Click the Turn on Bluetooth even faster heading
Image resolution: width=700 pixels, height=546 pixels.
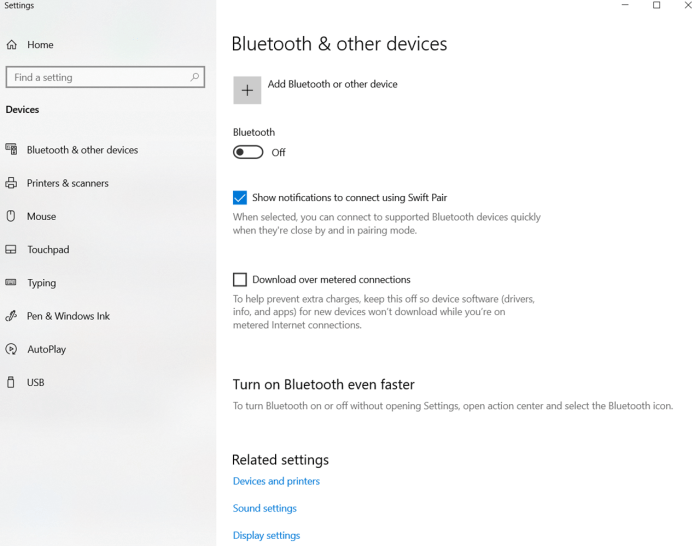point(324,384)
